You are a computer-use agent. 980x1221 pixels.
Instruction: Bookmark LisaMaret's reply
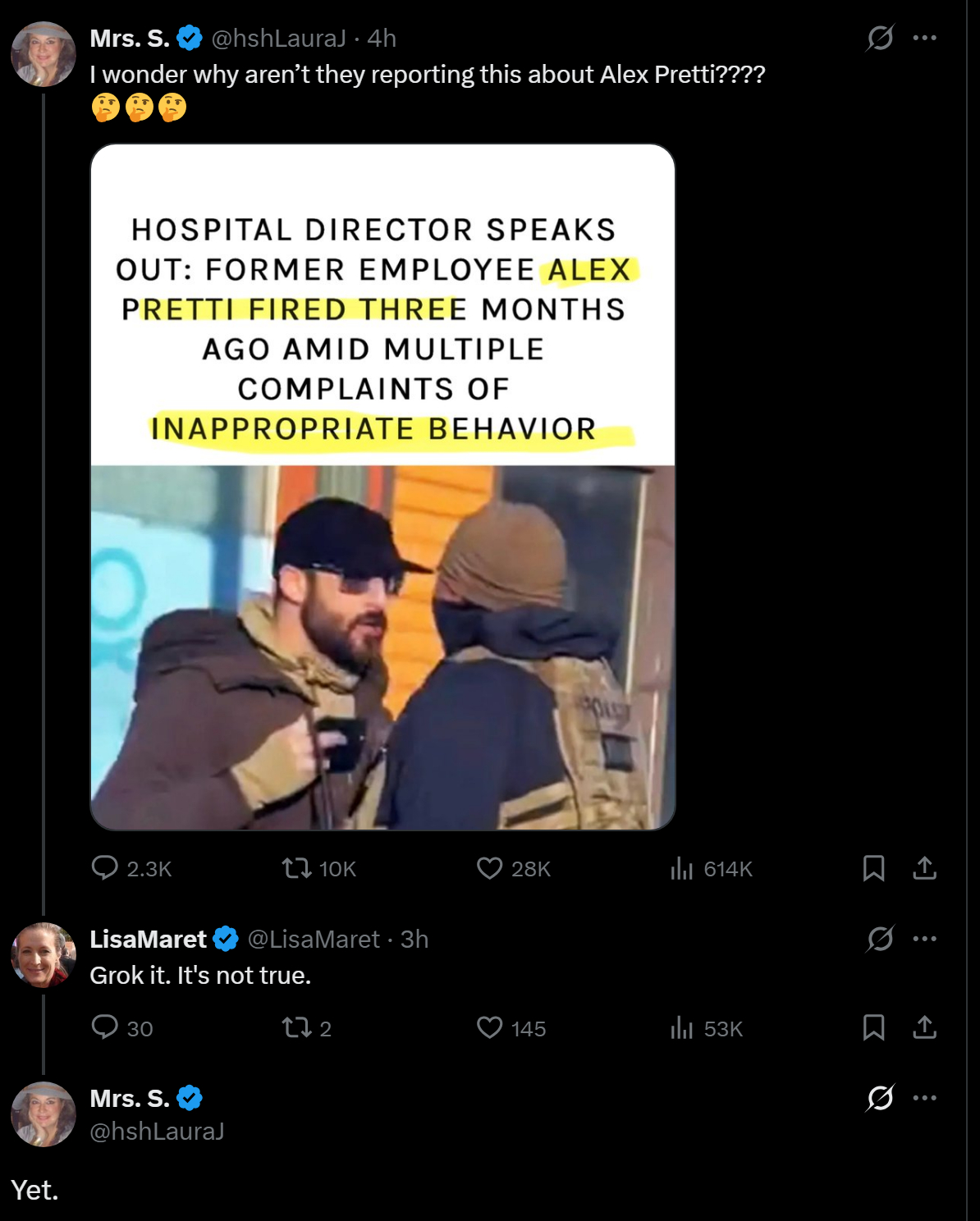873,1027
